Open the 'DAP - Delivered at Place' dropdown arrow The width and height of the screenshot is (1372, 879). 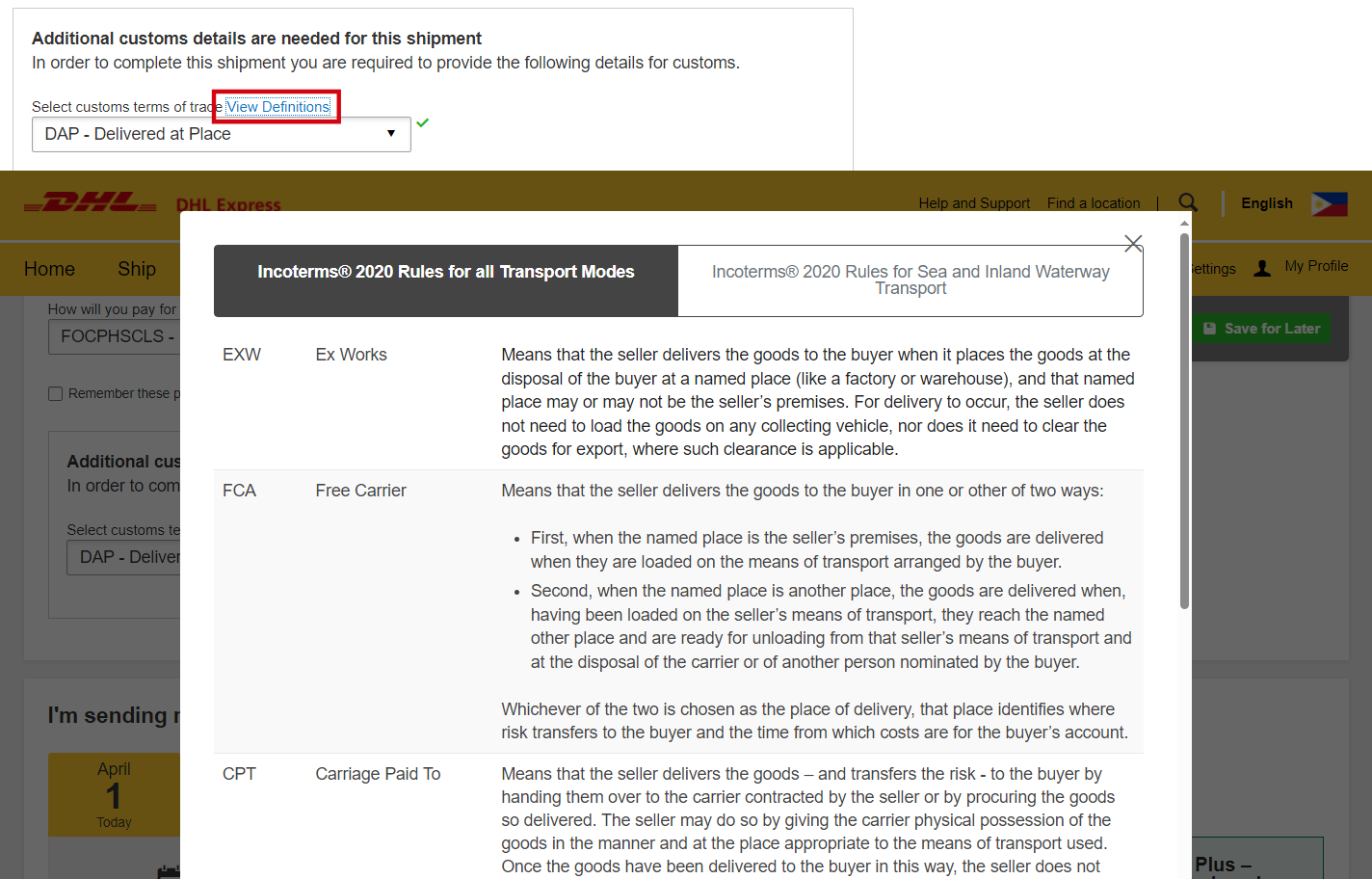pos(390,134)
